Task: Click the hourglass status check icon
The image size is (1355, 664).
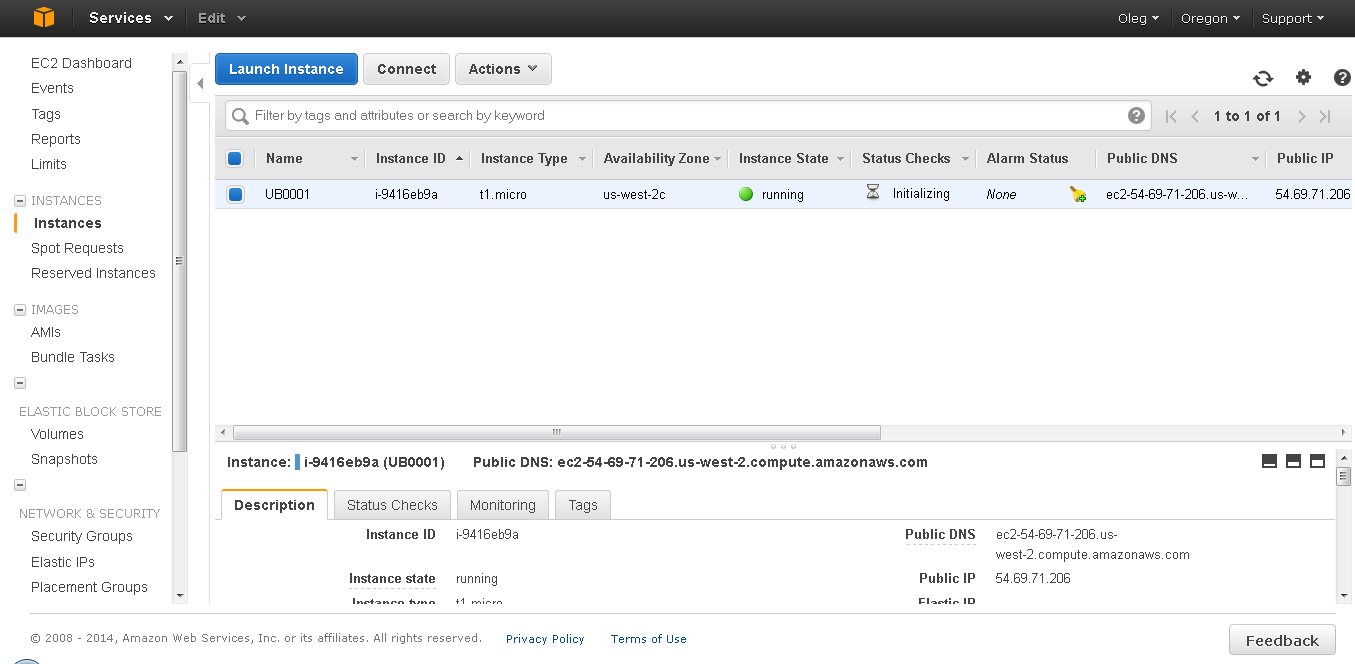Action: (873, 192)
